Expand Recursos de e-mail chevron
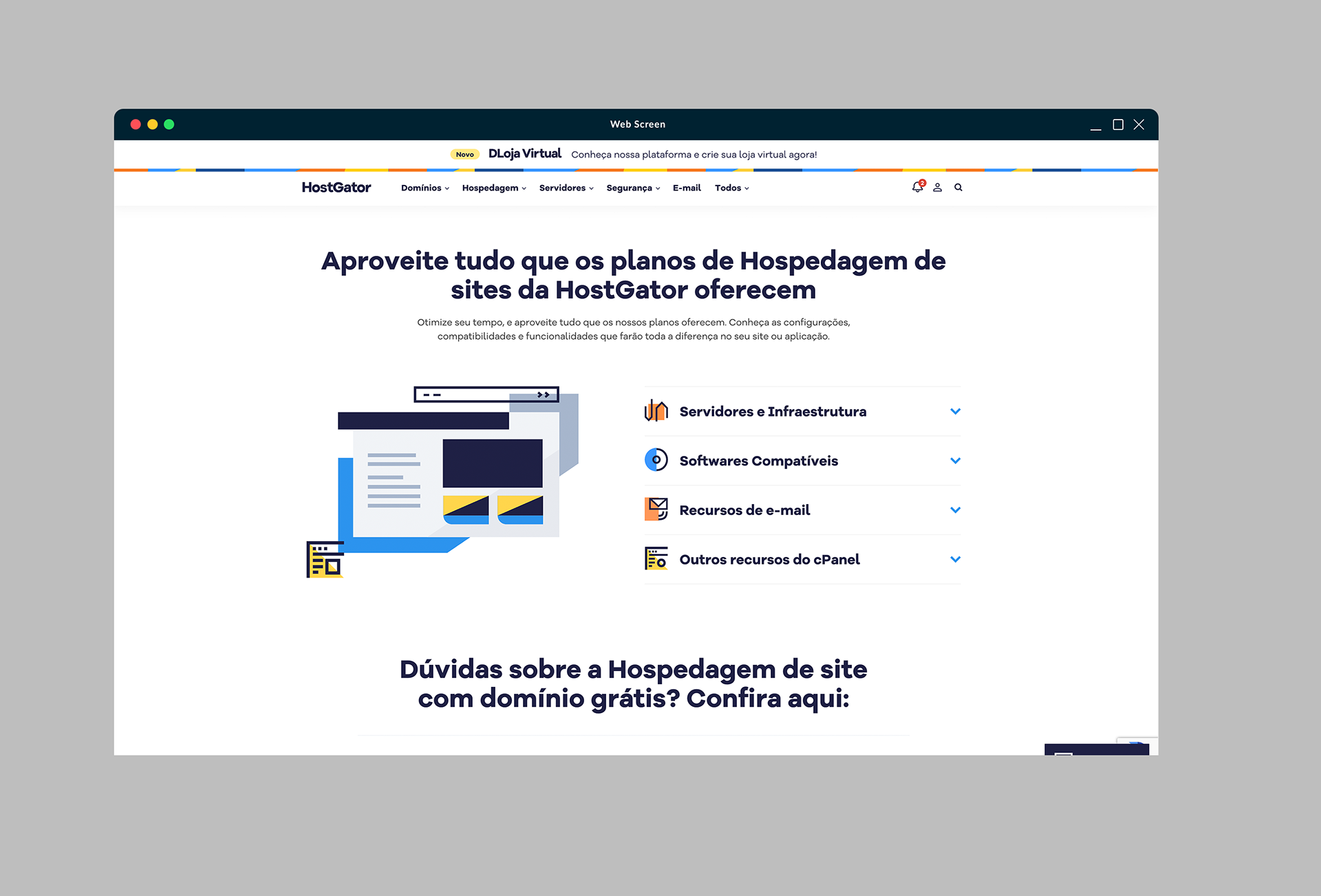1321x896 pixels. tap(955, 510)
